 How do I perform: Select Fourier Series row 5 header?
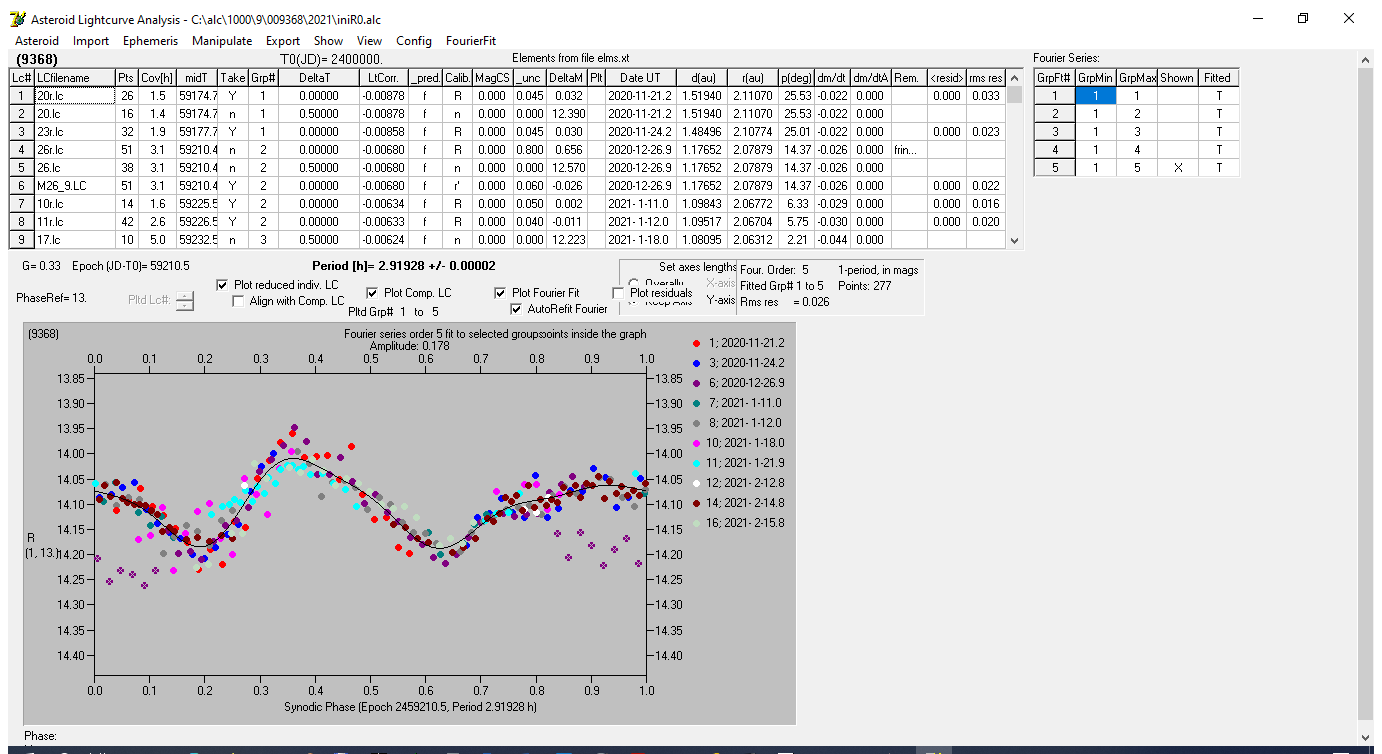point(1055,168)
